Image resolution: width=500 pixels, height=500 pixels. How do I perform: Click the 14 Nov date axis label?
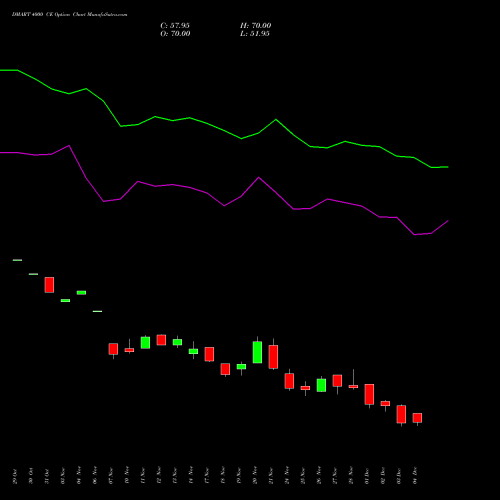pyautogui.click(x=191, y=476)
